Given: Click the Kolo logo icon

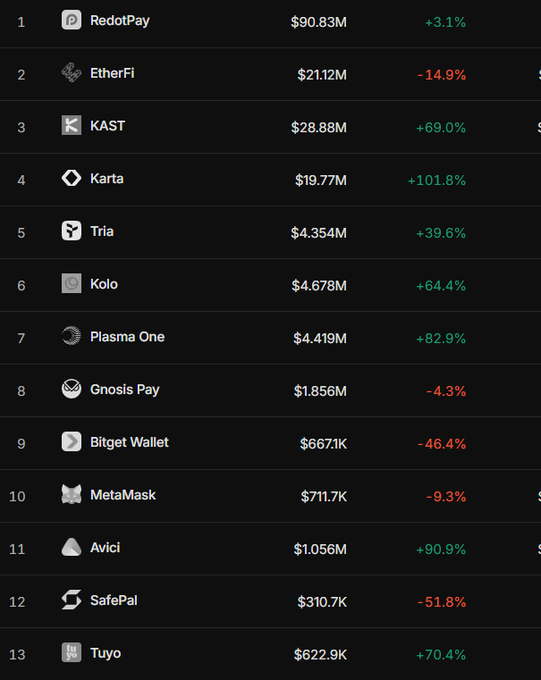Looking at the screenshot, I should 71,284.
